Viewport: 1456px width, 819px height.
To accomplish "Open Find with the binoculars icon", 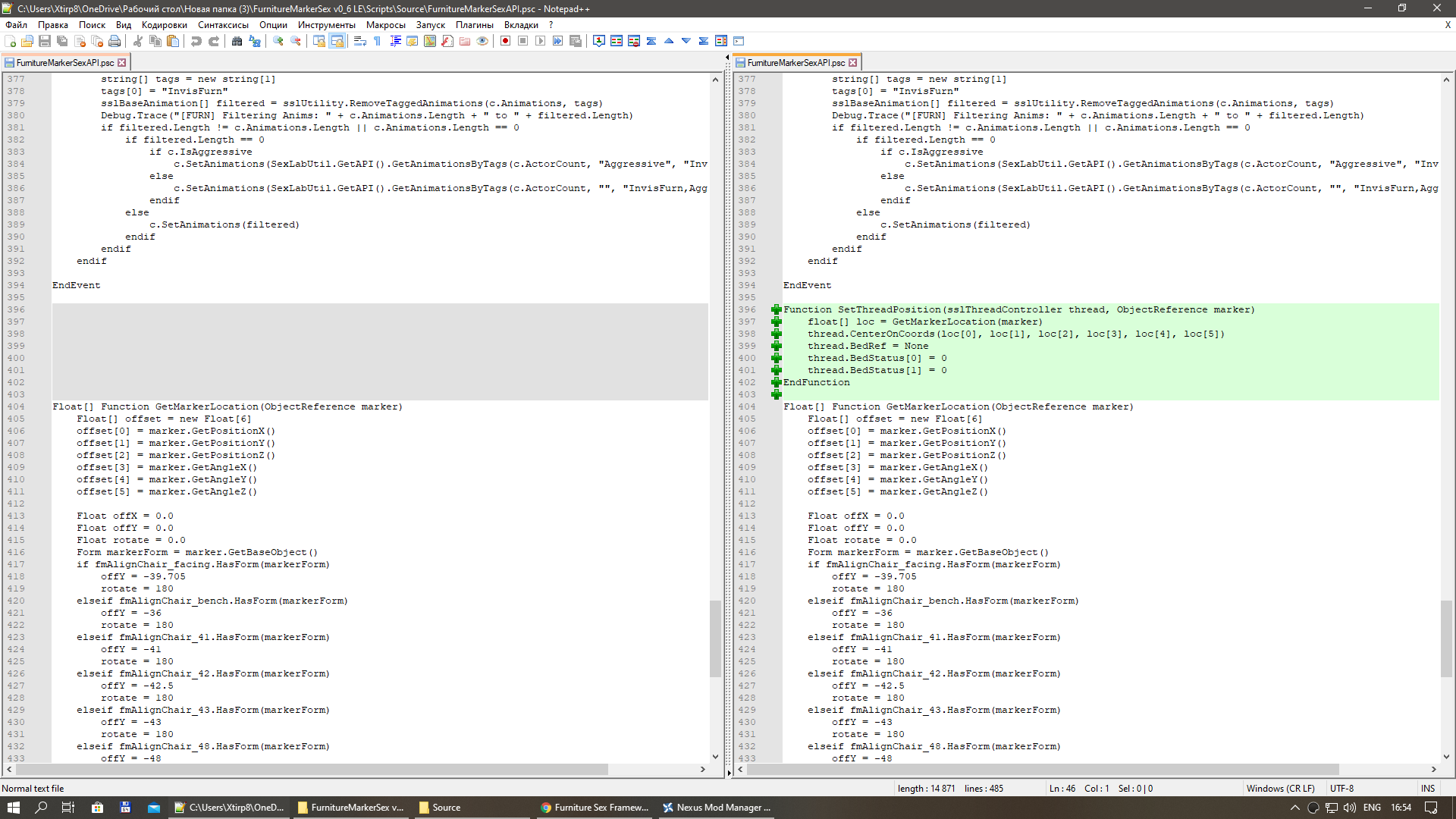I will 237,41.
